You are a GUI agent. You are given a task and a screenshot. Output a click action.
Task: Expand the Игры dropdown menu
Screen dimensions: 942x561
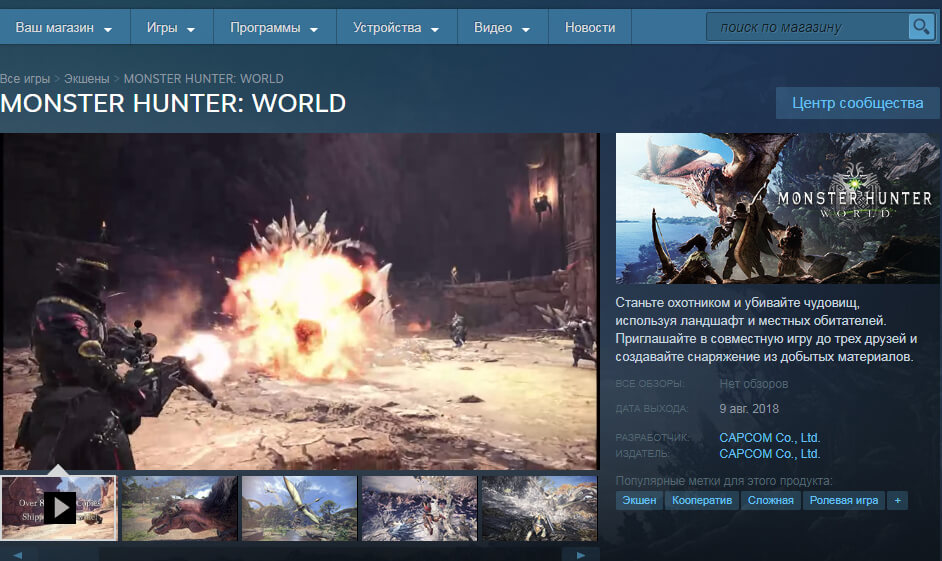pos(171,28)
